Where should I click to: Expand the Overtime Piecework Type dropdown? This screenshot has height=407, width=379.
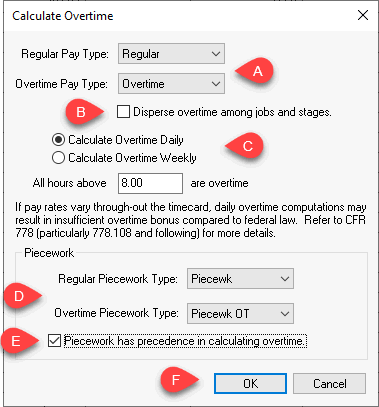pos(240,313)
